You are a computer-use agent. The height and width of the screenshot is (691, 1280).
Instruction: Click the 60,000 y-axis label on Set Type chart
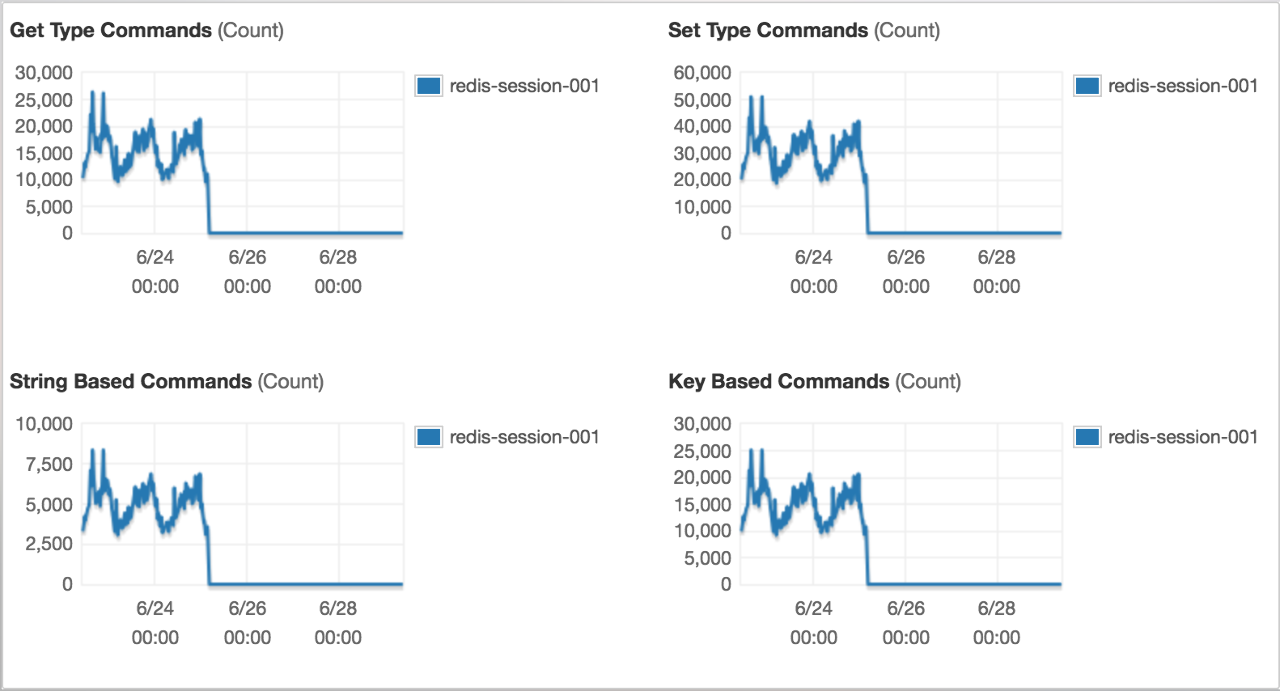coord(702,73)
